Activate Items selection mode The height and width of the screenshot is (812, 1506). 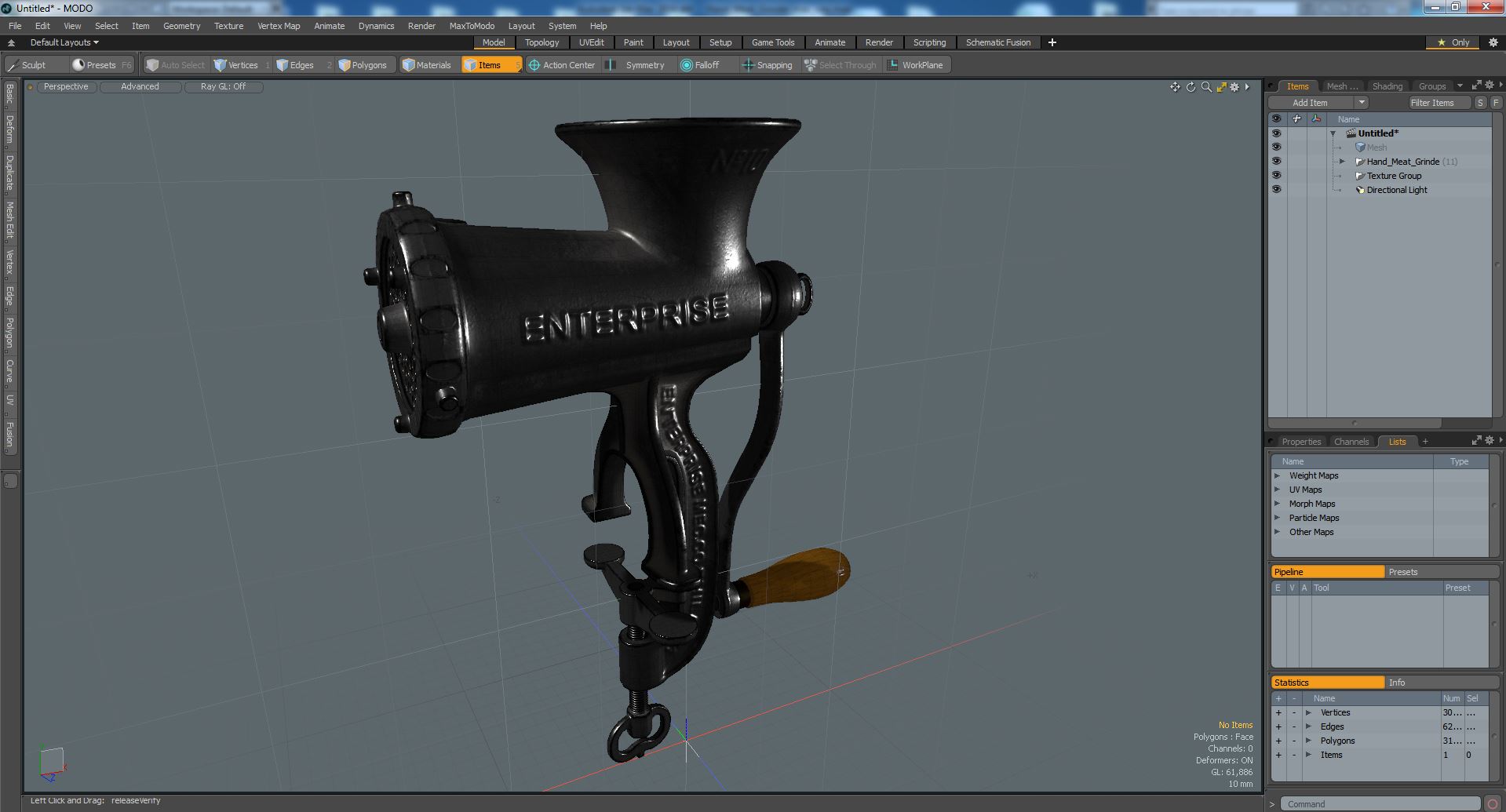click(491, 65)
